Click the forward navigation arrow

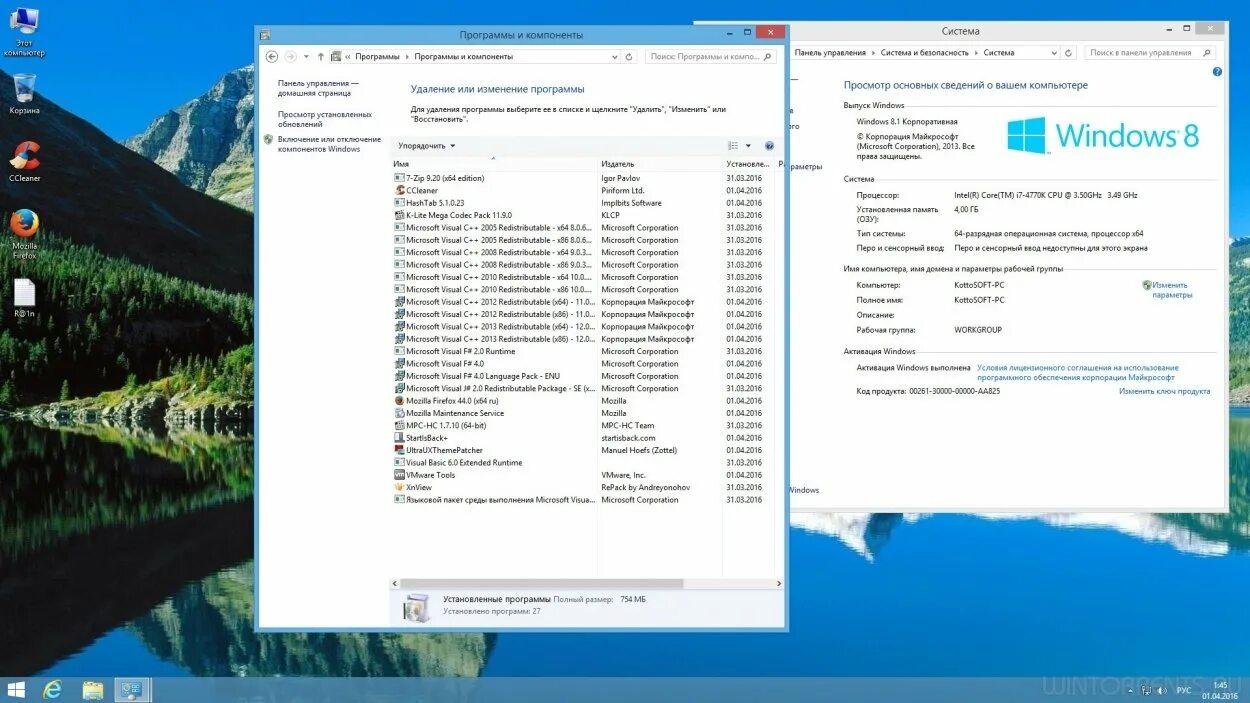(290, 57)
